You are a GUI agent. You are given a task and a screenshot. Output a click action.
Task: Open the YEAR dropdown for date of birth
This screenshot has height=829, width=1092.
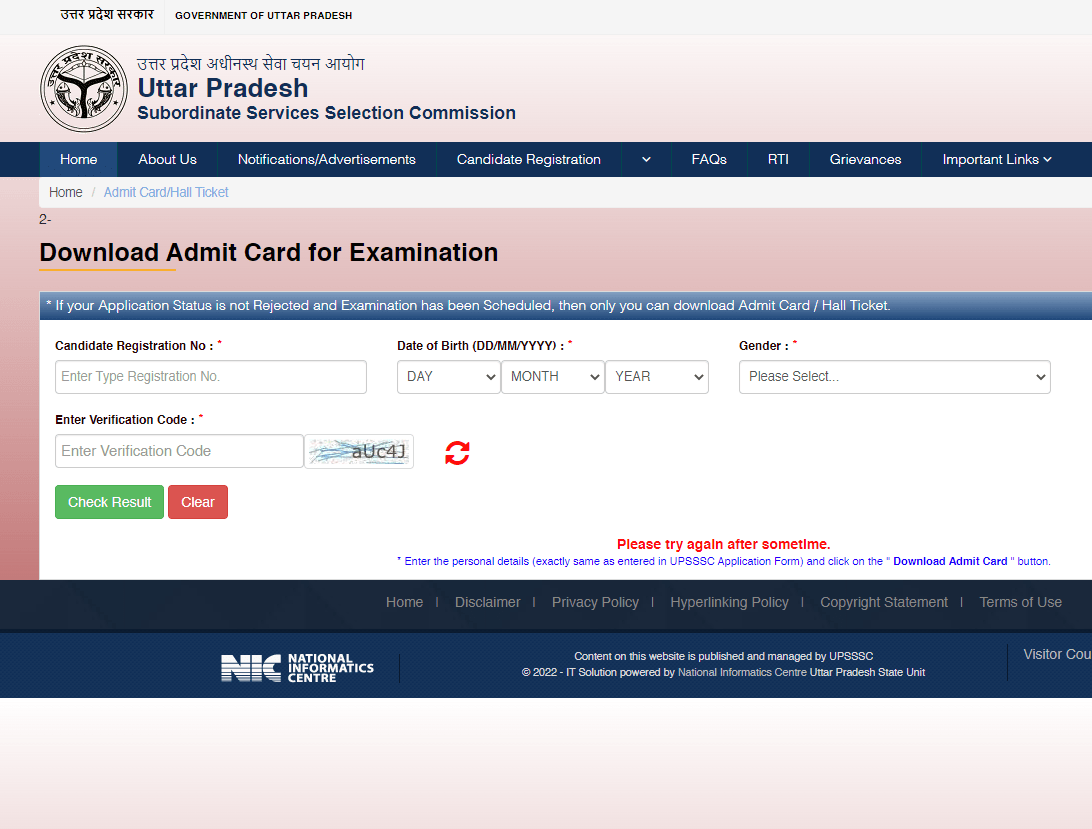click(657, 377)
